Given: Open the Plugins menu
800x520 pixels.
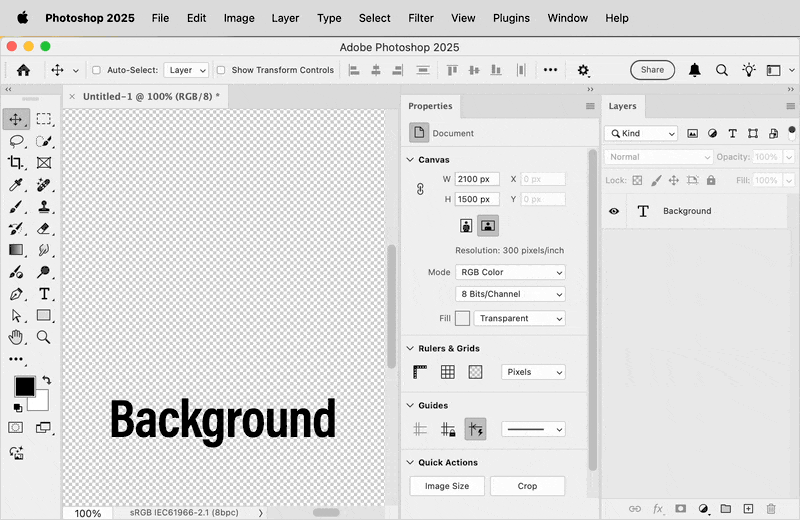Looking at the screenshot, I should coord(511,18).
